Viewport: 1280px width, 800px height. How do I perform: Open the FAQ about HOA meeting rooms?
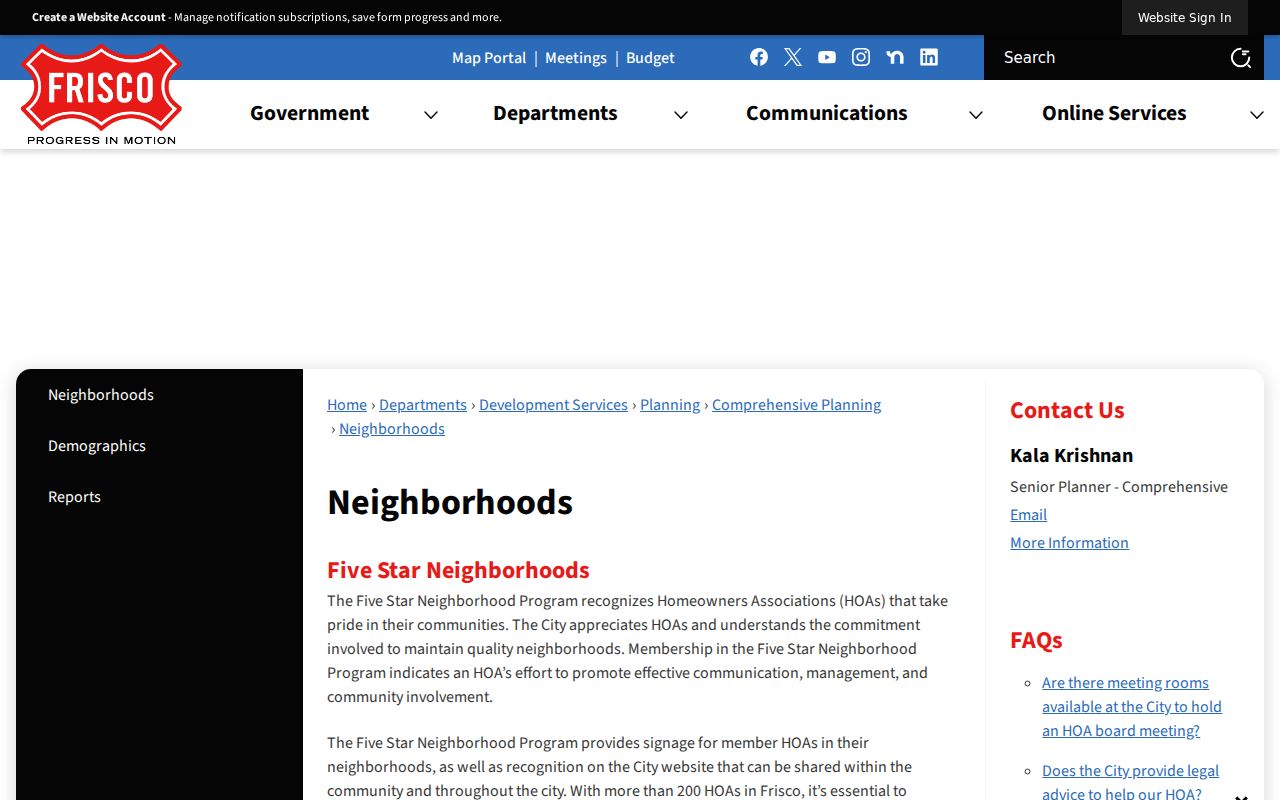1132,707
